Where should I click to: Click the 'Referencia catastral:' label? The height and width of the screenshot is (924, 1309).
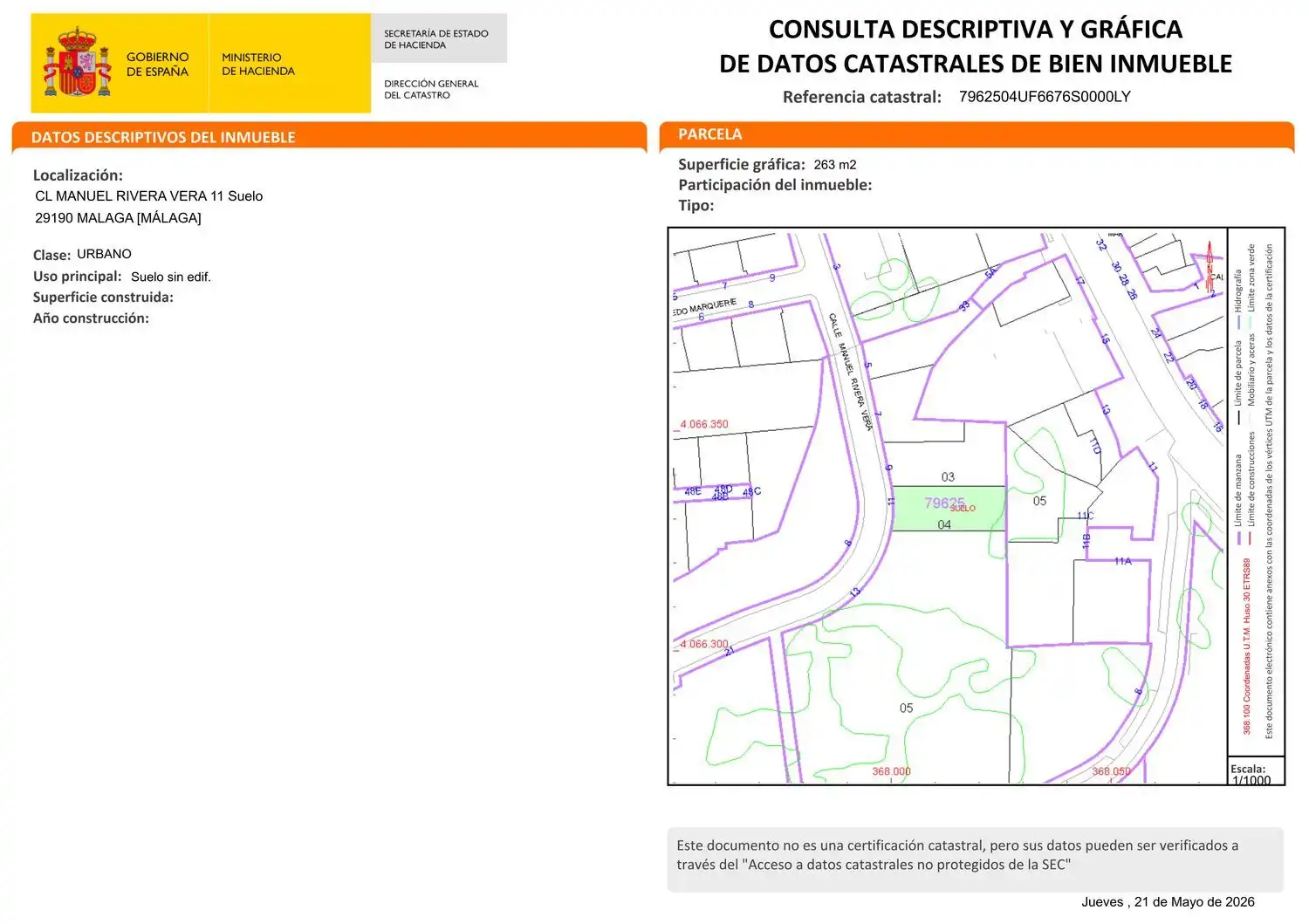[x=862, y=97]
